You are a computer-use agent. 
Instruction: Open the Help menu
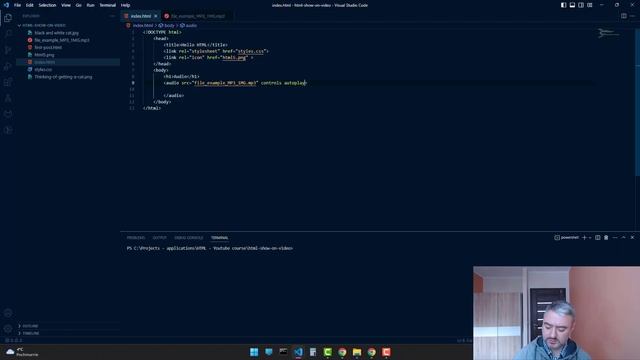click(125, 5)
